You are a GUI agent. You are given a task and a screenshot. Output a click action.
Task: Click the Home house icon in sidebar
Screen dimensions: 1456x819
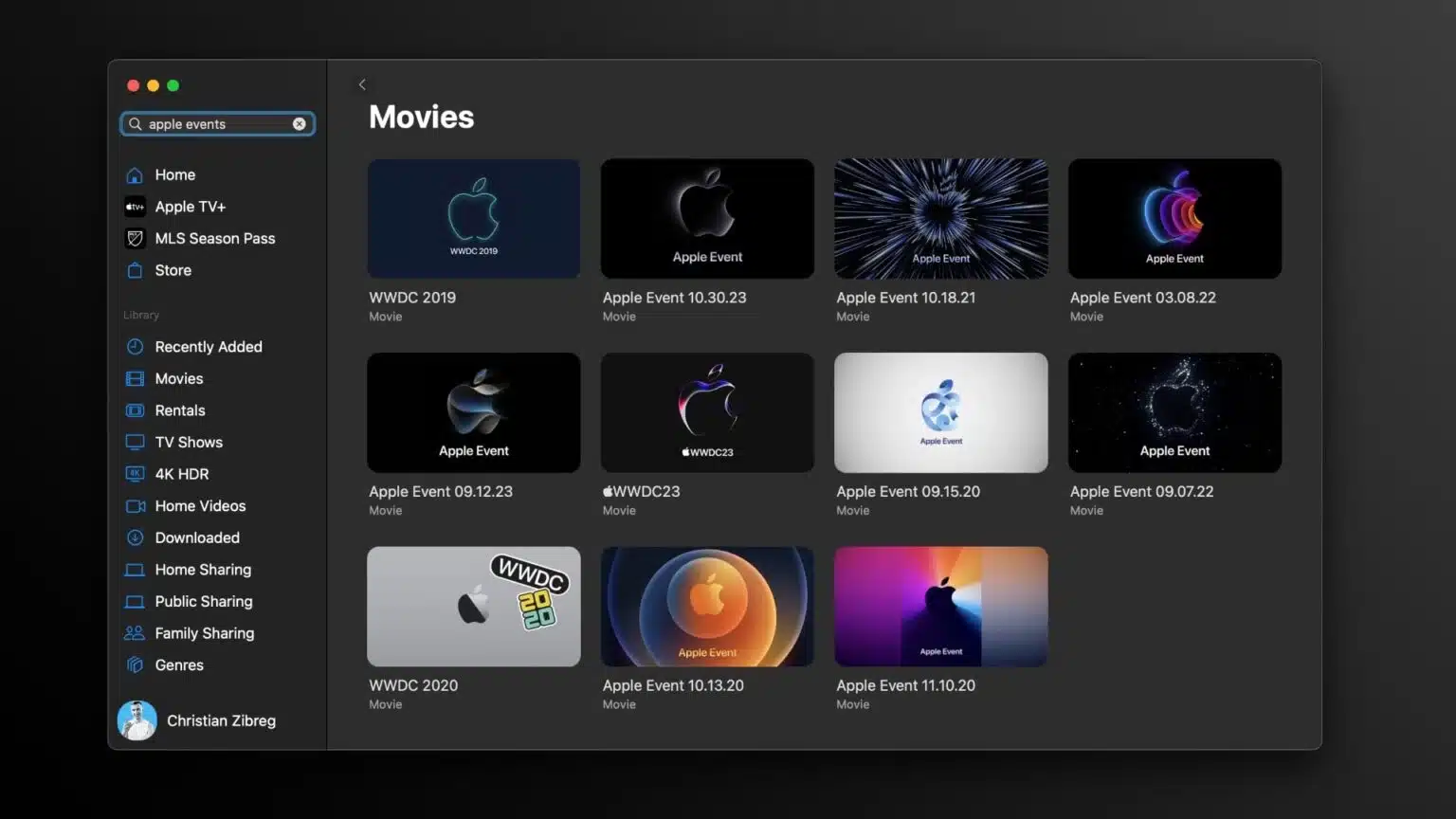click(135, 175)
